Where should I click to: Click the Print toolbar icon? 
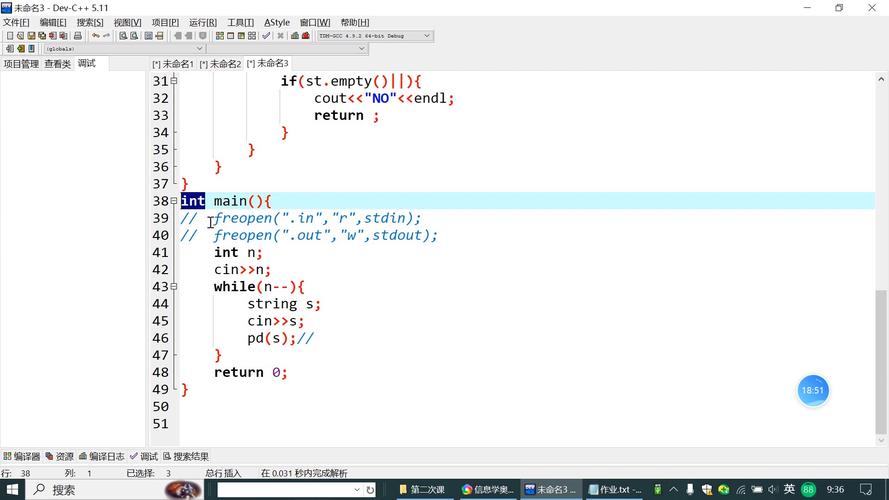(x=78, y=36)
